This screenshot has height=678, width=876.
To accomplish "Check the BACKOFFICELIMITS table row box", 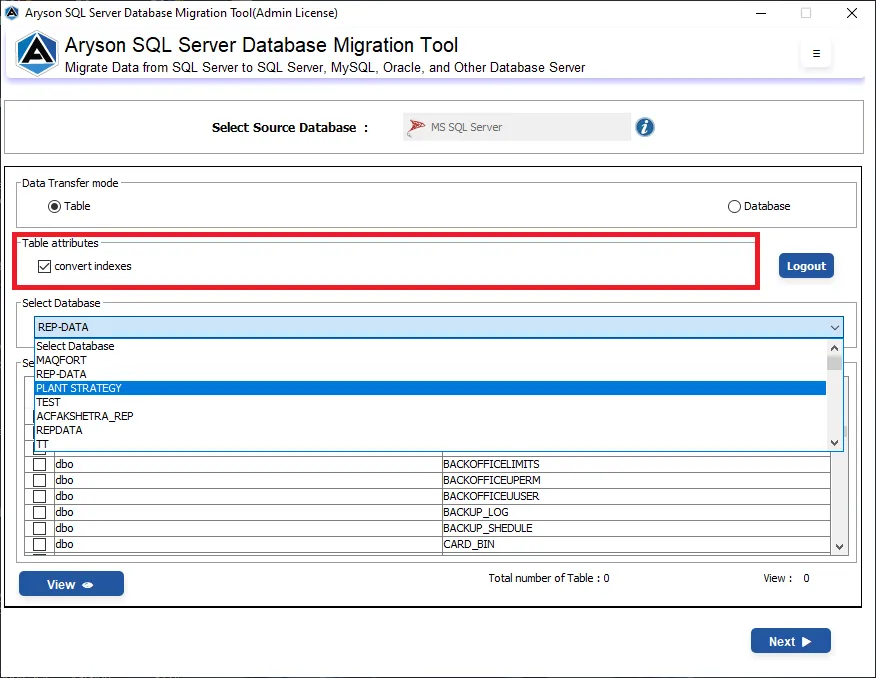I will [40, 464].
